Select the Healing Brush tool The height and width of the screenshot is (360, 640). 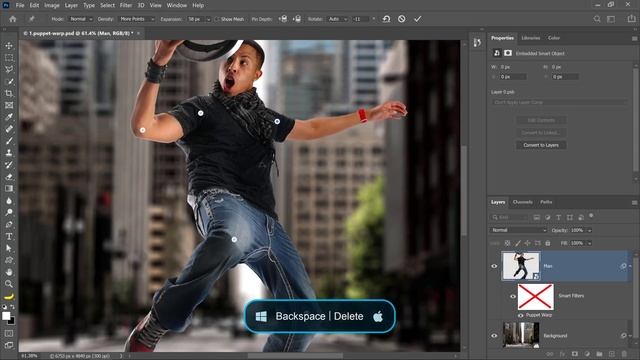[x=9, y=129]
